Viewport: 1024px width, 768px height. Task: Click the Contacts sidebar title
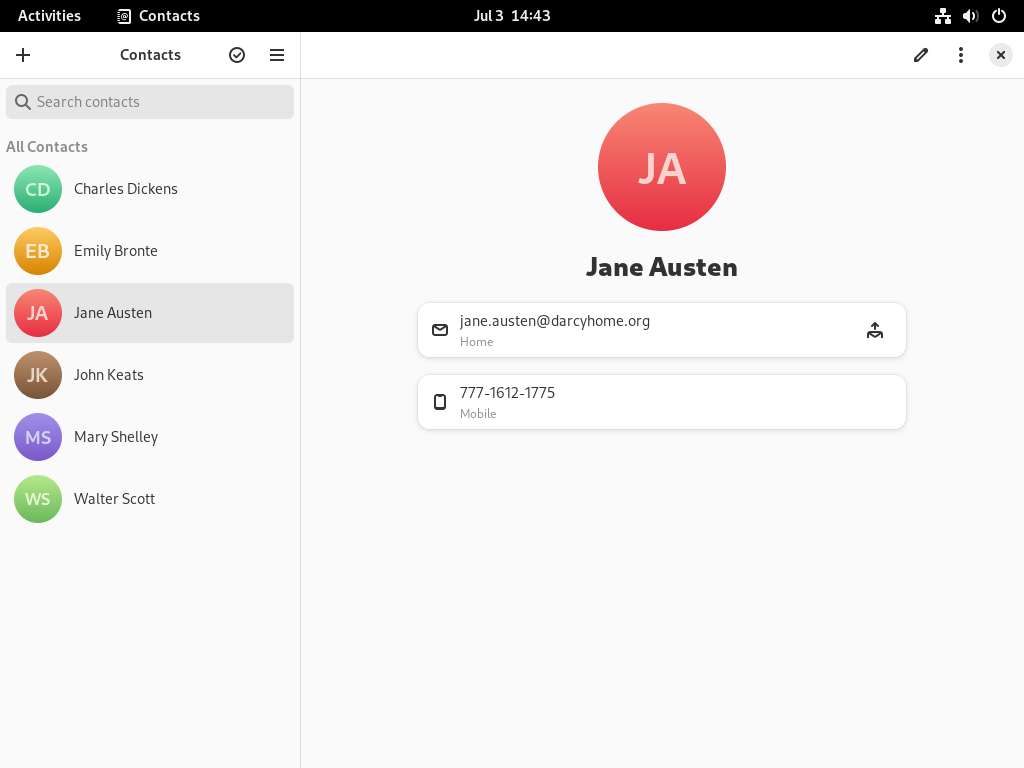pyautogui.click(x=150, y=55)
